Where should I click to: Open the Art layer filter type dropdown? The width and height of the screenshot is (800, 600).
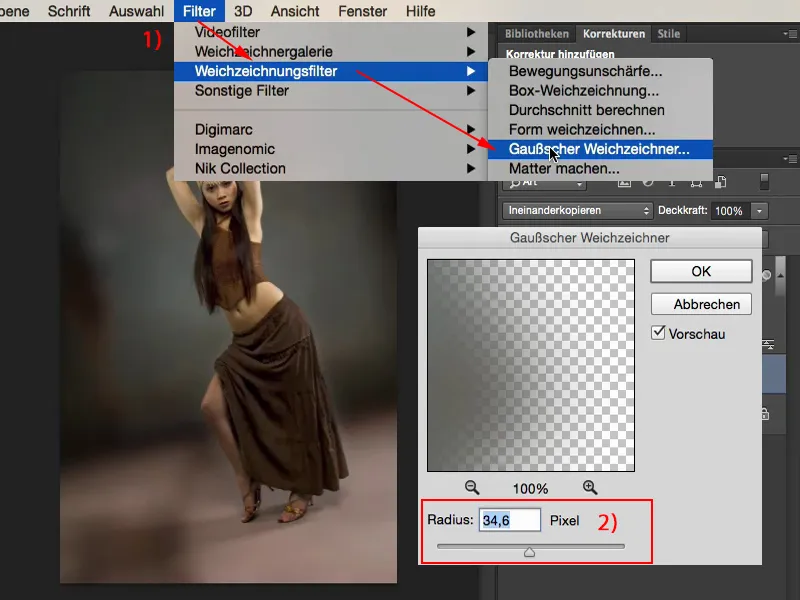point(544,183)
